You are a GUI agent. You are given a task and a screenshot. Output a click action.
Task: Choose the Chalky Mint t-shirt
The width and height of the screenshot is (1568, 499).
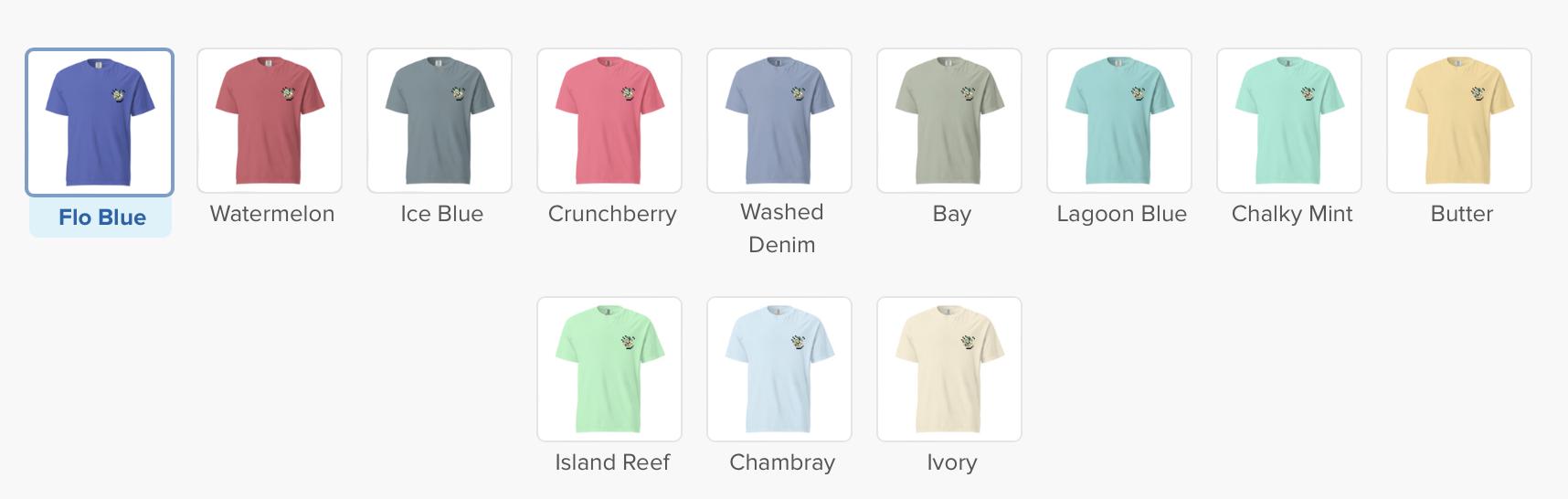click(1289, 121)
